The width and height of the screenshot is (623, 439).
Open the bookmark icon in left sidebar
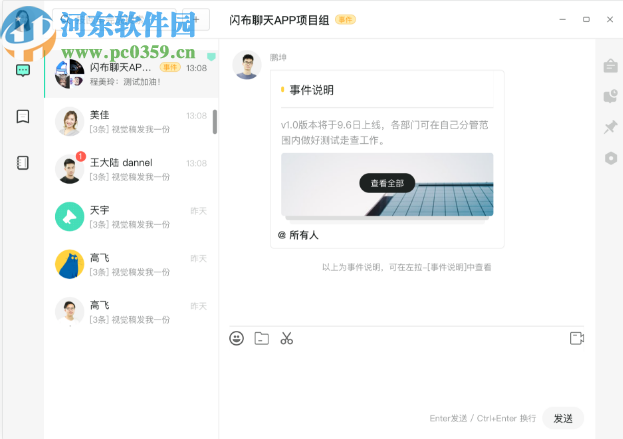(x=23, y=116)
